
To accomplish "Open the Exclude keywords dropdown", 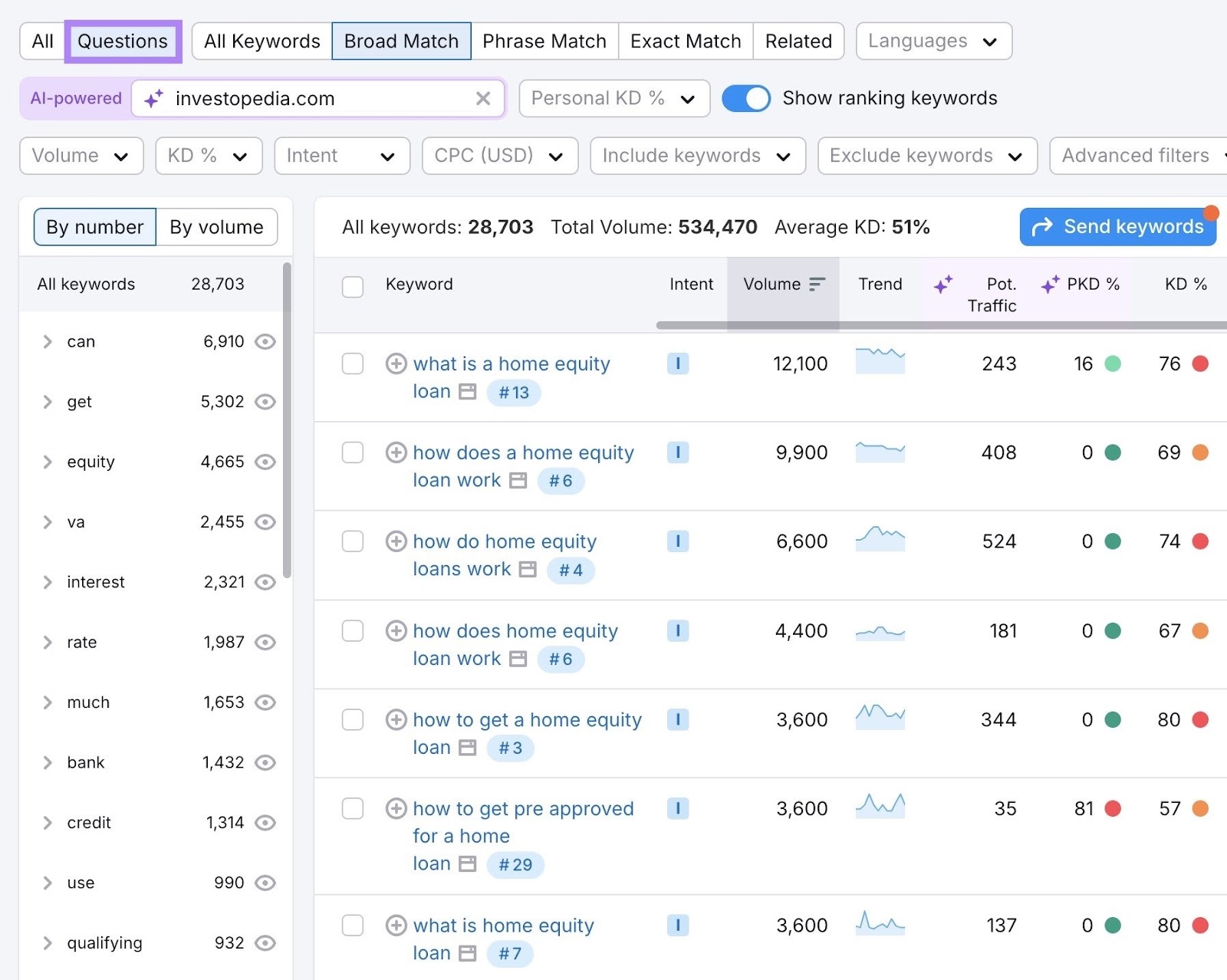I will 926,156.
